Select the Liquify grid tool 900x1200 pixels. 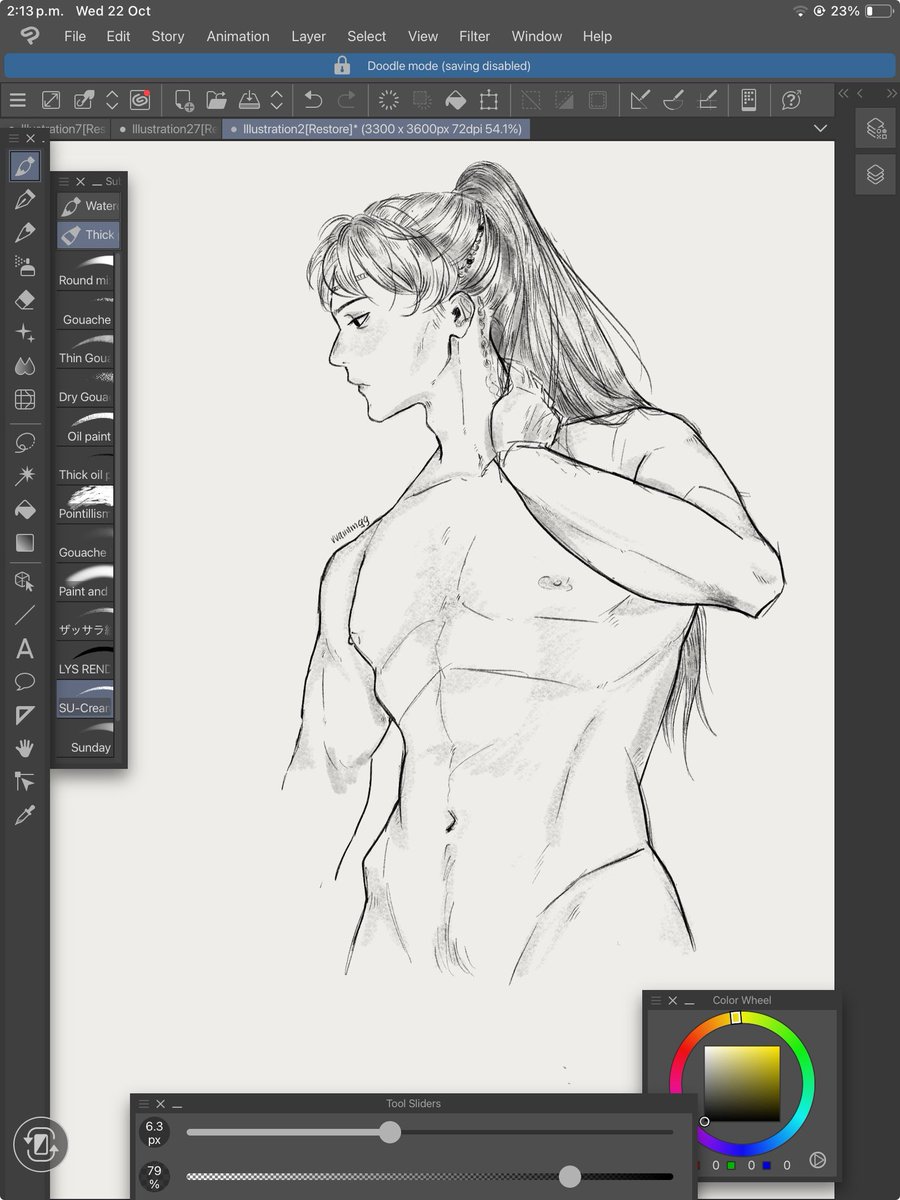point(25,400)
